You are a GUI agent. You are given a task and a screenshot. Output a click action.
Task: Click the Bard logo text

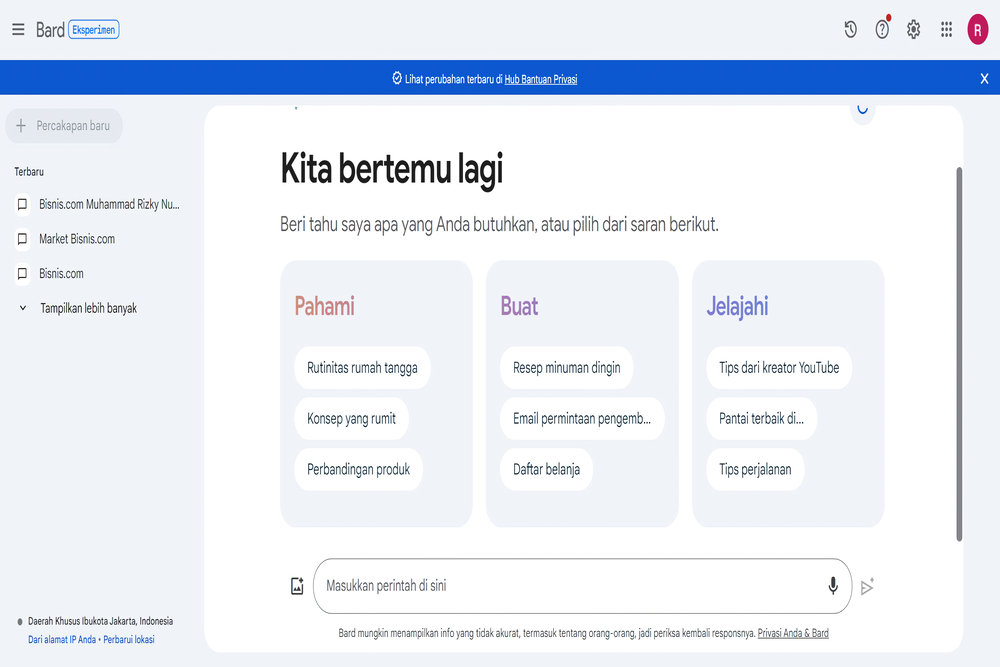coord(50,30)
